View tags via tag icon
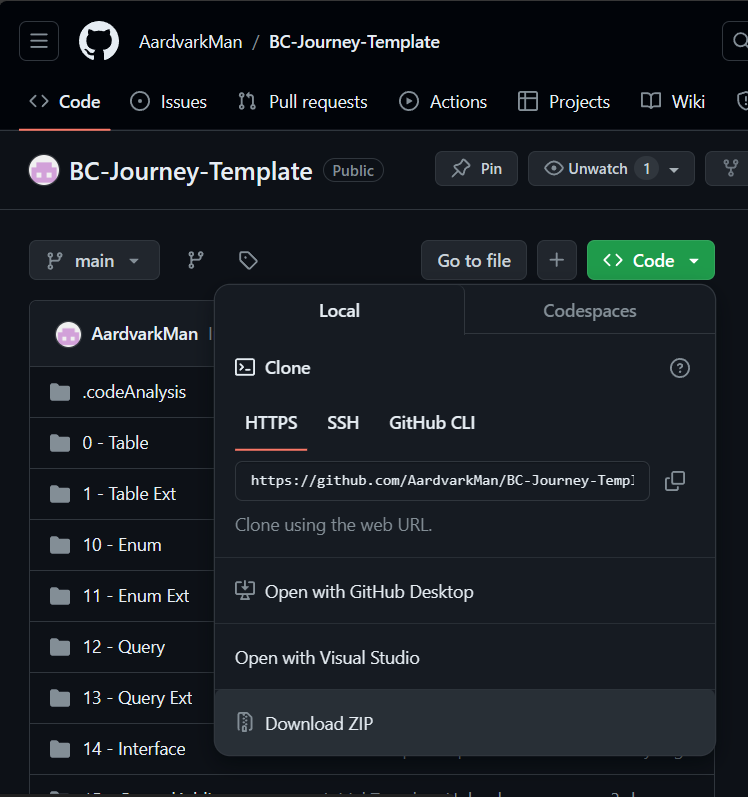748x797 pixels. (248, 260)
